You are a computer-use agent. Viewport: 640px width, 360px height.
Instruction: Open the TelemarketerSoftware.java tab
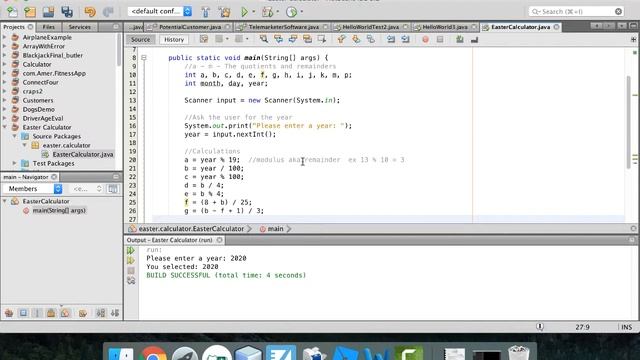click(283, 27)
